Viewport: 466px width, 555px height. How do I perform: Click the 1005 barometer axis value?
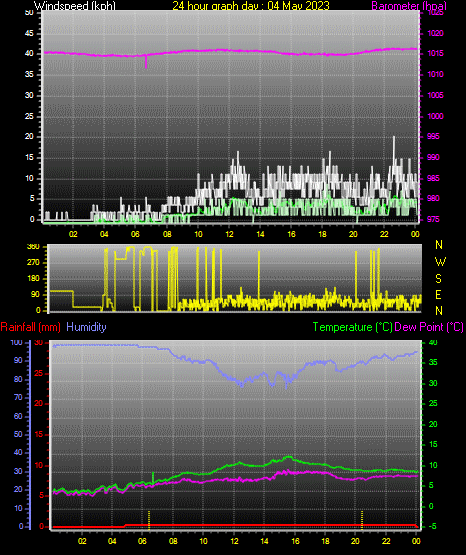[x=436, y=95]
